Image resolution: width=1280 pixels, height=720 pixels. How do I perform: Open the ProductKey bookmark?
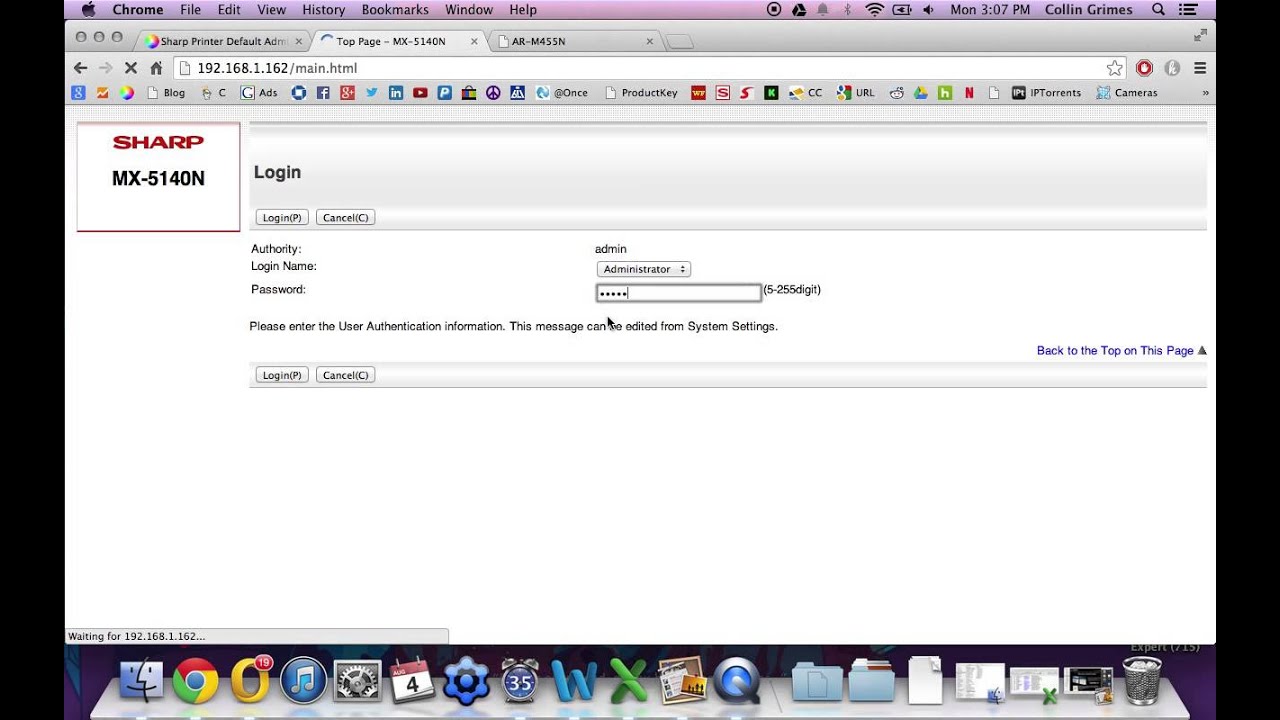pos(641,93)
